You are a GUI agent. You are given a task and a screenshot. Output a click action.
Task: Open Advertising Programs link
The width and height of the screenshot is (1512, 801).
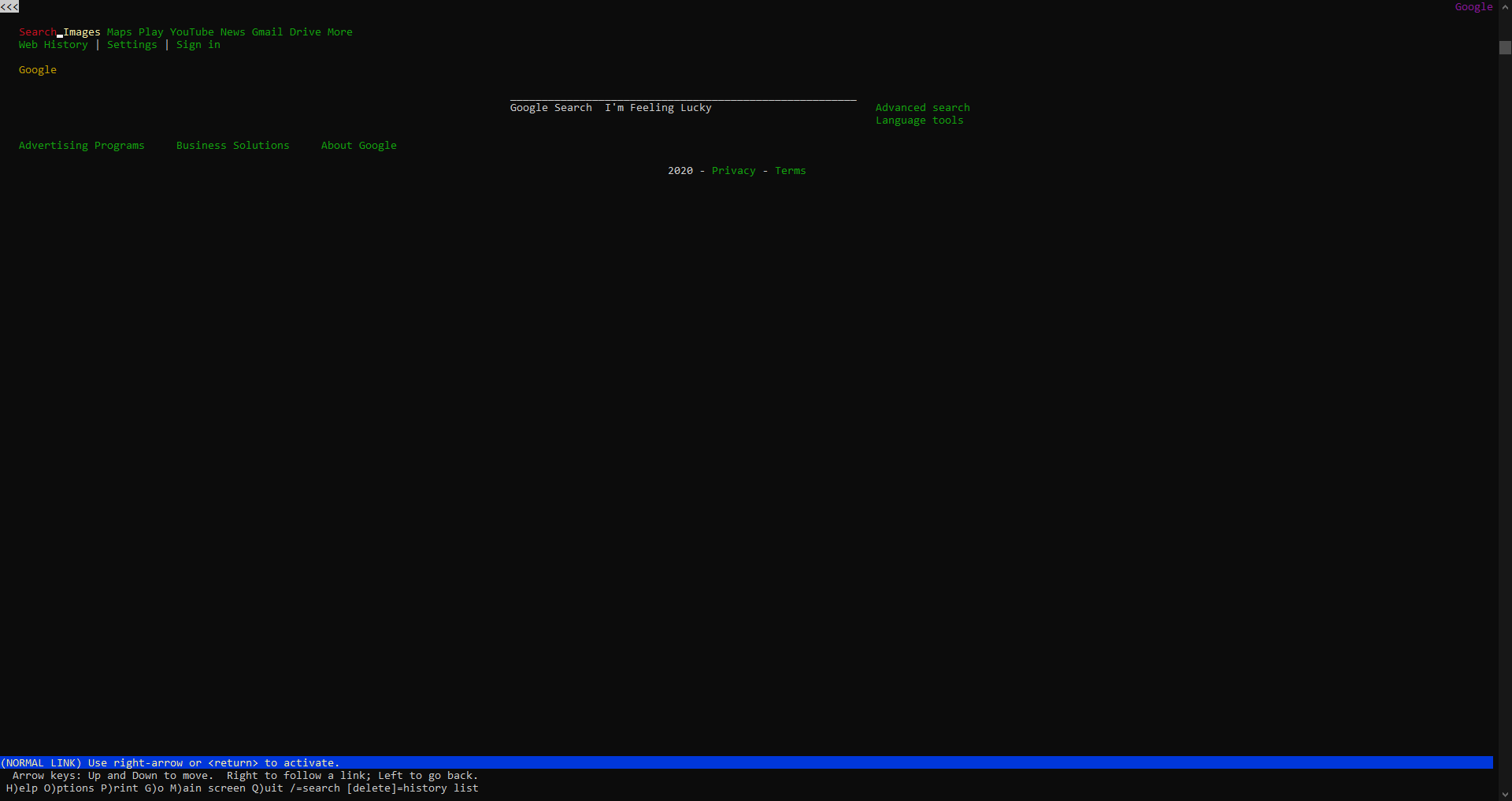pyautogui.click(x=82, y=146)
